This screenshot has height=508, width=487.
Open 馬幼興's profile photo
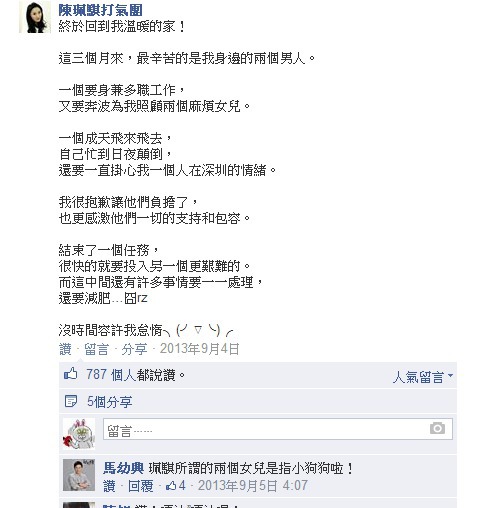pos(79,475)
